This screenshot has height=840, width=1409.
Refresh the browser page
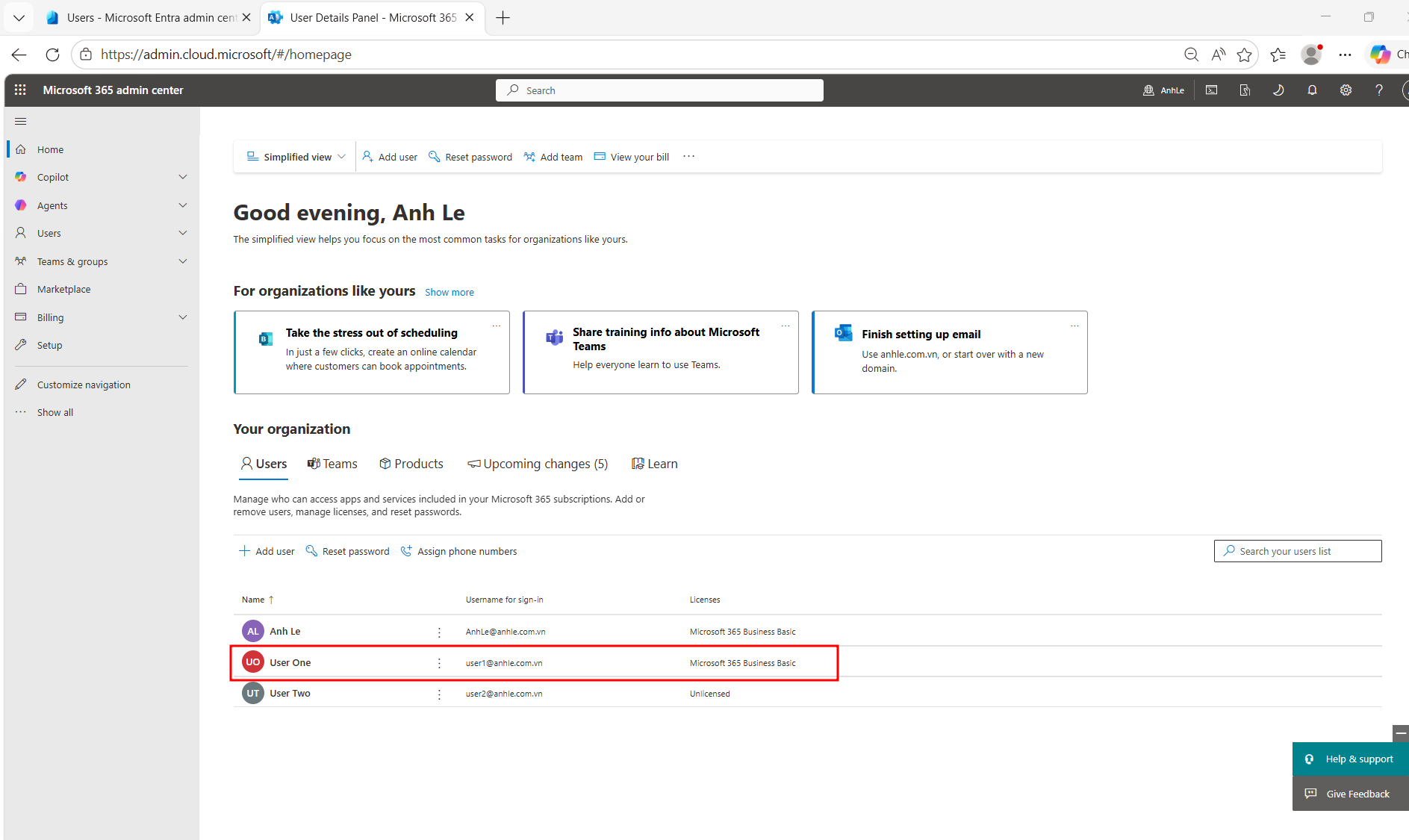[x=52, y=55]
